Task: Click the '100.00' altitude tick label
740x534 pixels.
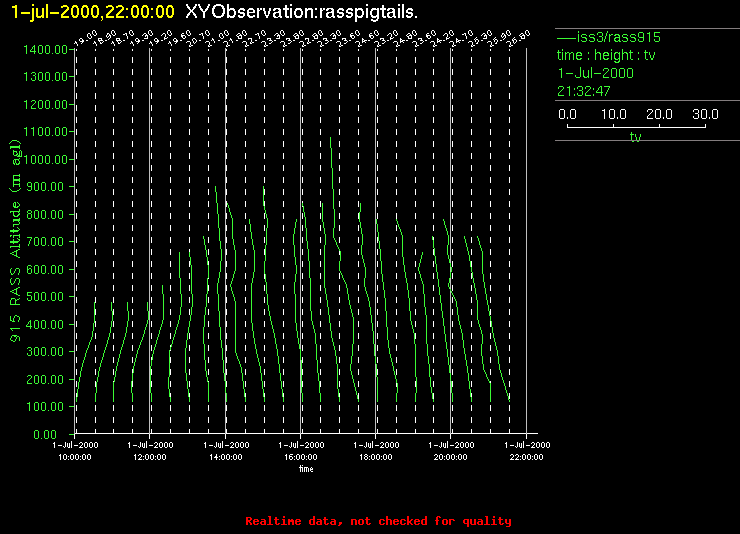Action: 47,407
